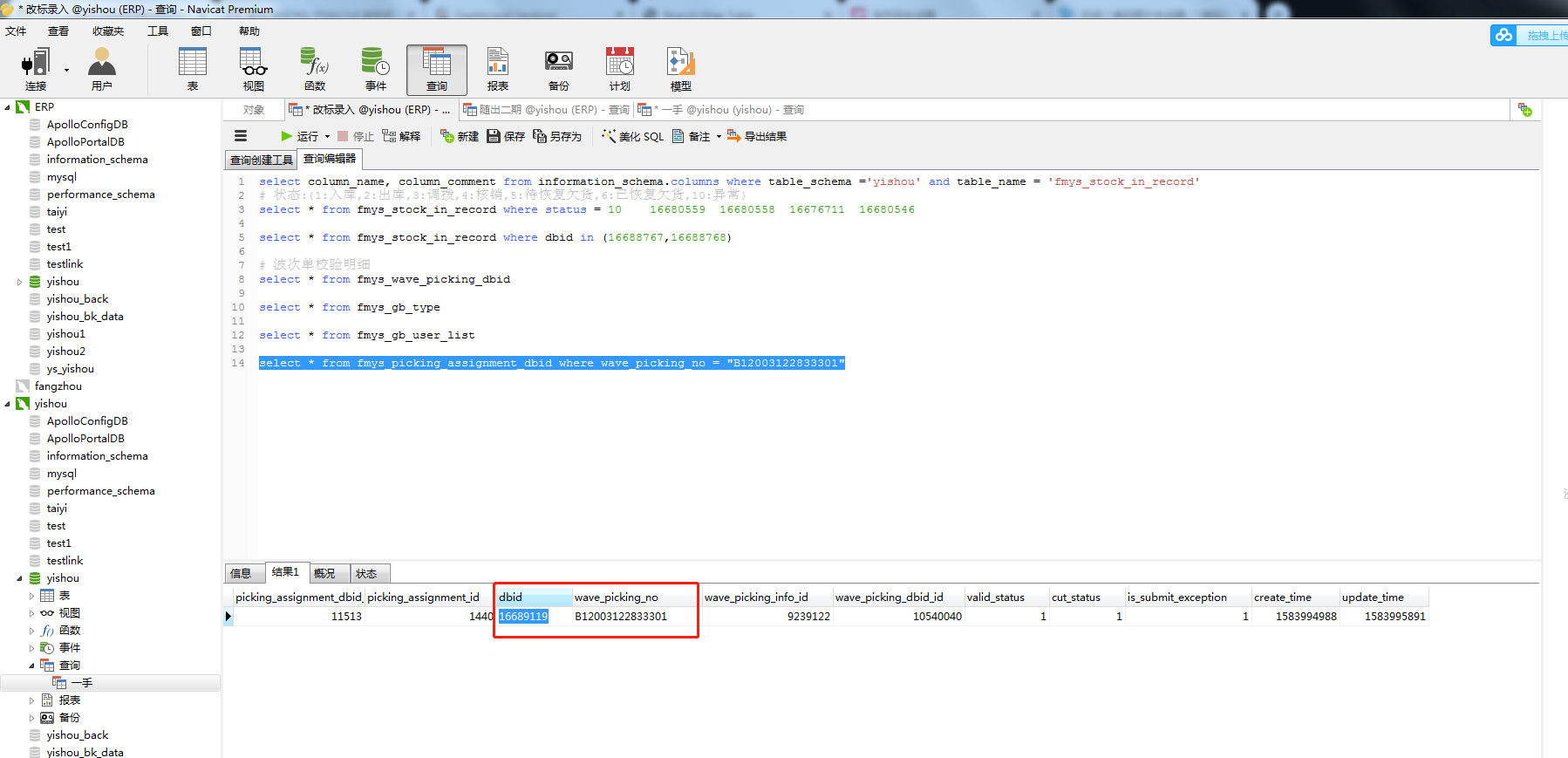Open the 视图 (view) main toolbar icon
Viewport: 1568px width, 758px height.
tap(254, 70)
